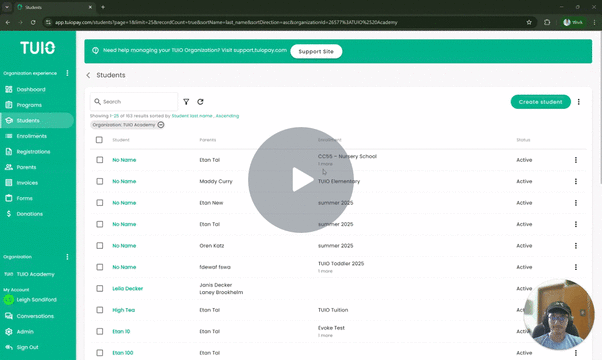
Task: Open the filter funnel icon
Action: pos(186,102)
